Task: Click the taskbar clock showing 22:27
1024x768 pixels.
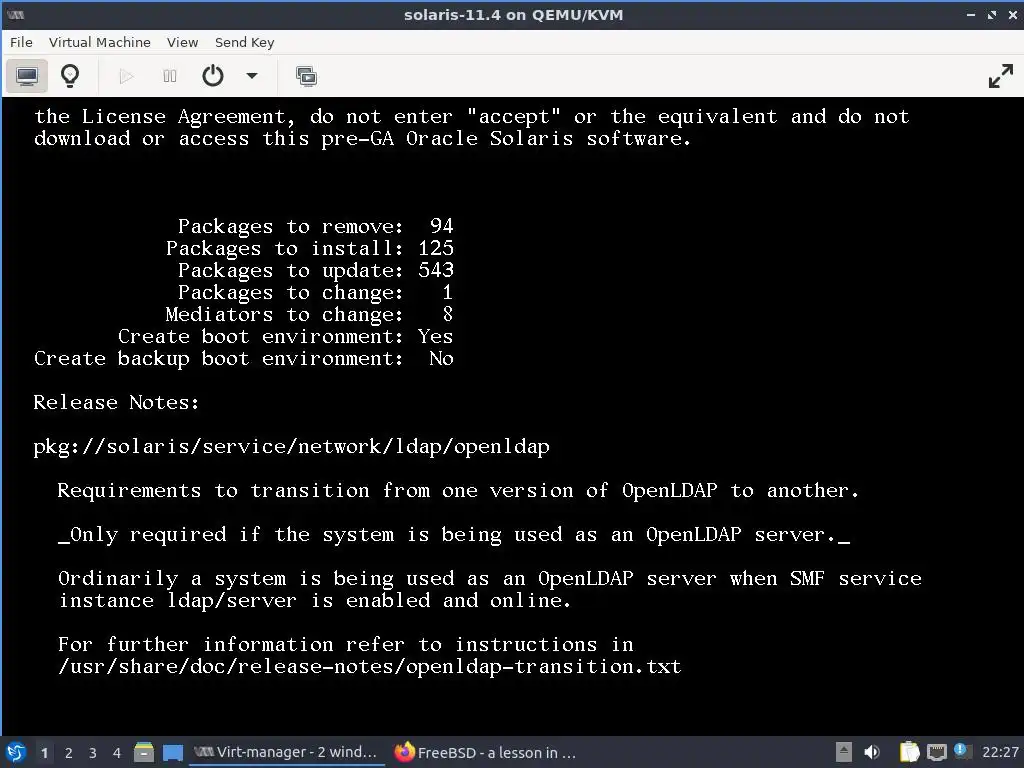Action: click(1000, 752)
